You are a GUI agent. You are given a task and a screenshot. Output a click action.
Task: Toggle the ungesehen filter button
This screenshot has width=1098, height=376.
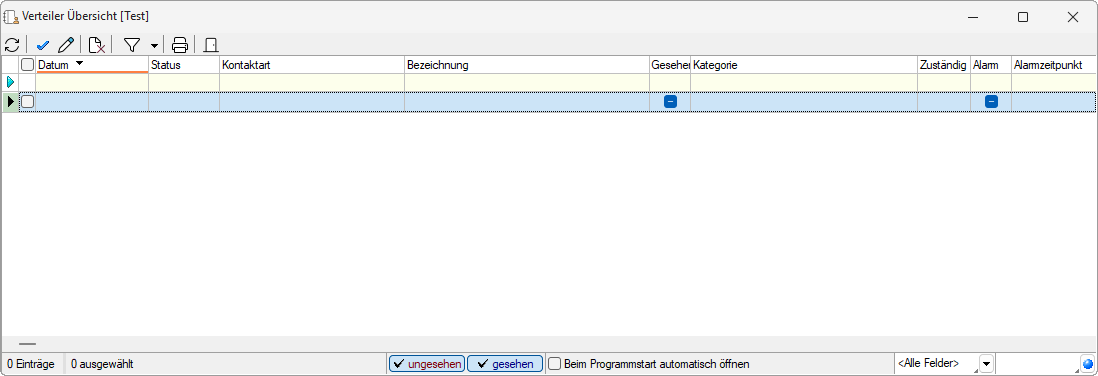426,364
